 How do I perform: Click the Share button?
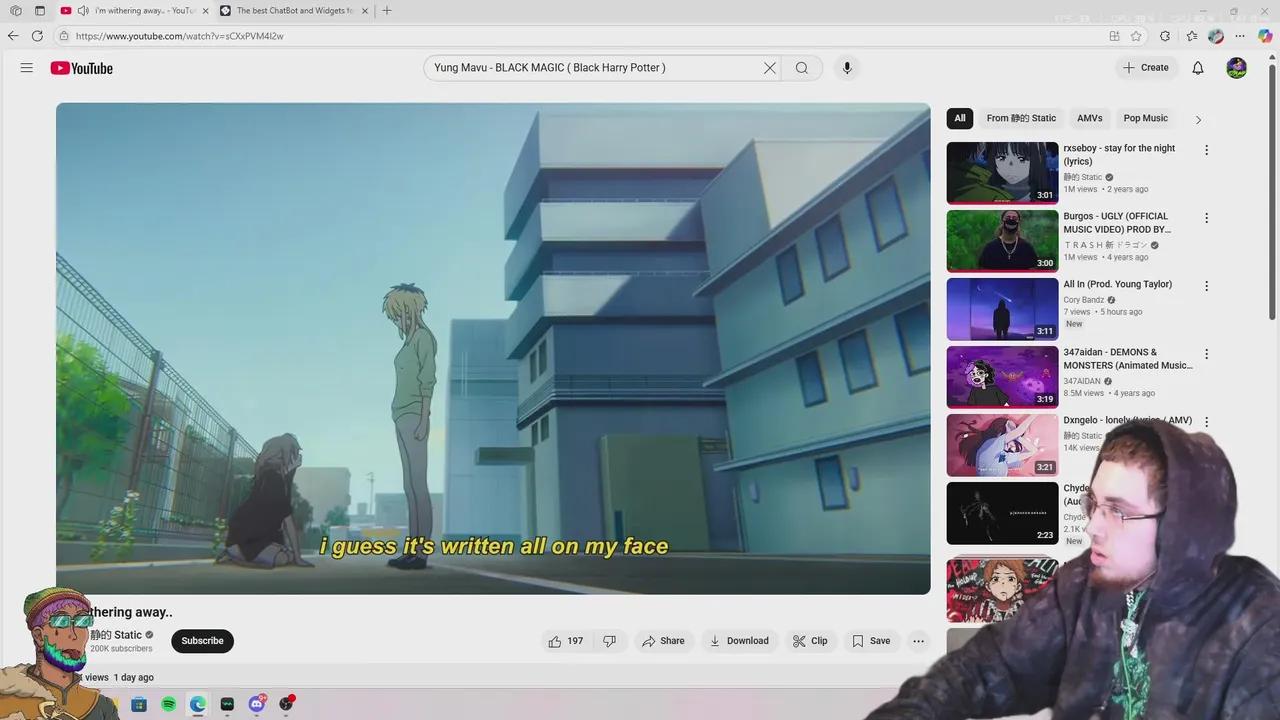(x=663, y=641)
